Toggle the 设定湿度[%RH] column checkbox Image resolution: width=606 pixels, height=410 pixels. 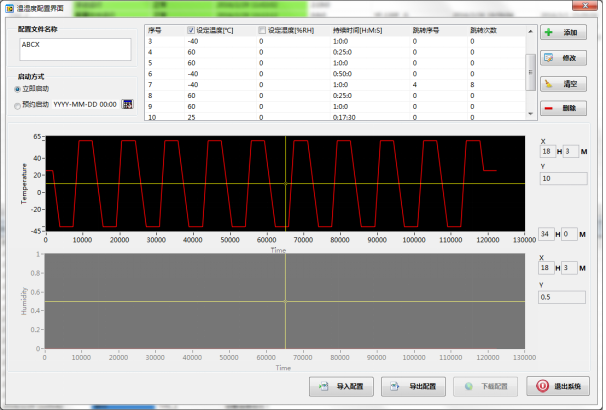[x=263, y=30]
